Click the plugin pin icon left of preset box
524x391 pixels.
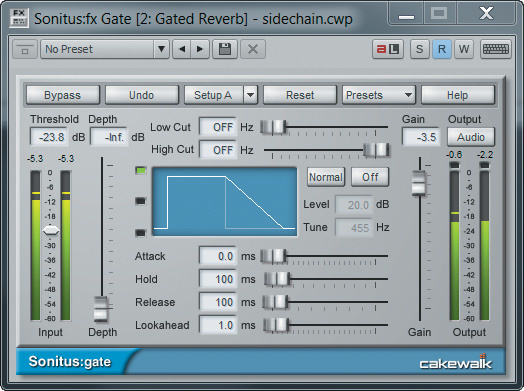tap(25, 49)
